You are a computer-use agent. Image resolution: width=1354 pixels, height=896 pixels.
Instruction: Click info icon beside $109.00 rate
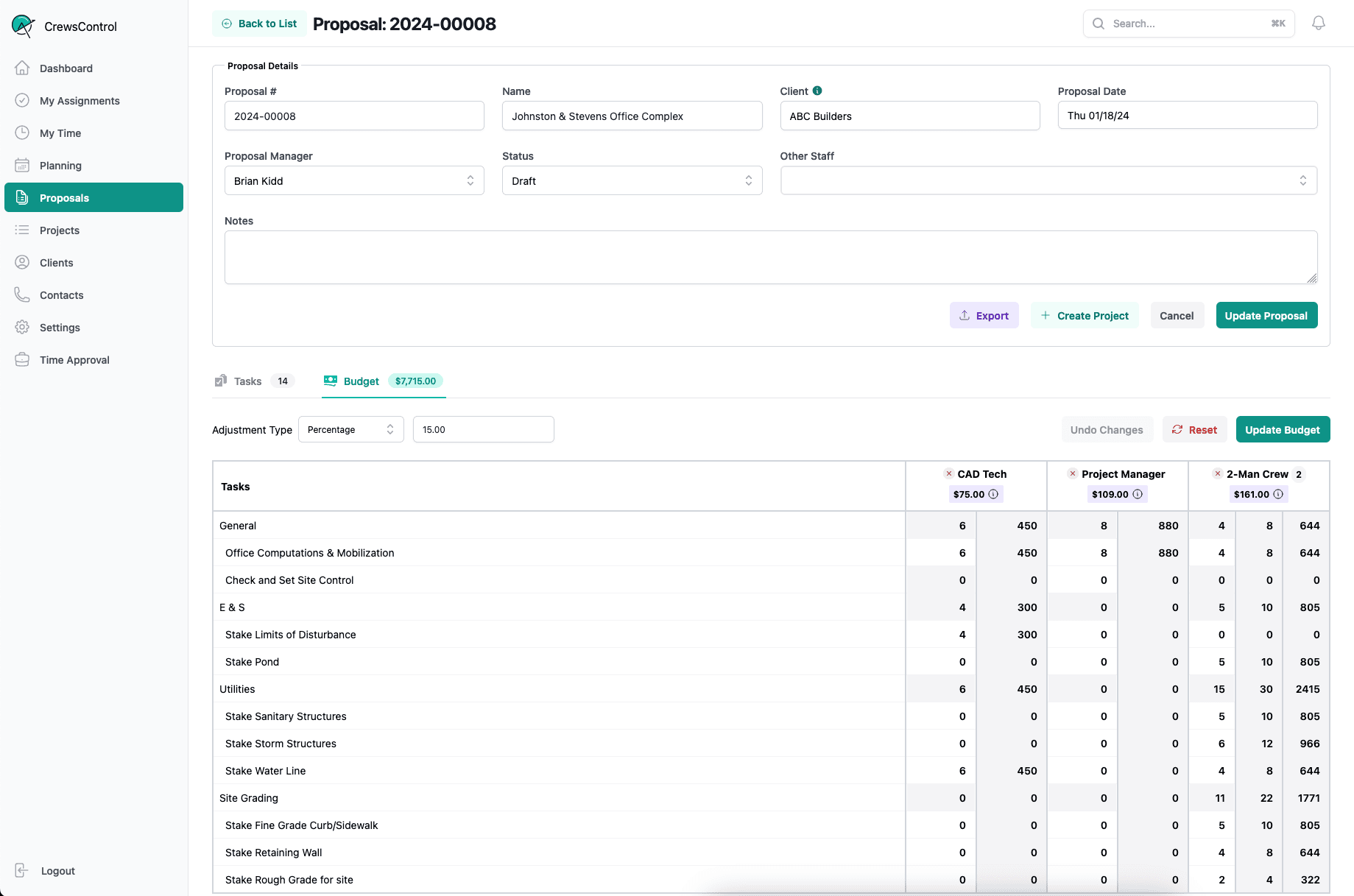tap(1138, 494)
